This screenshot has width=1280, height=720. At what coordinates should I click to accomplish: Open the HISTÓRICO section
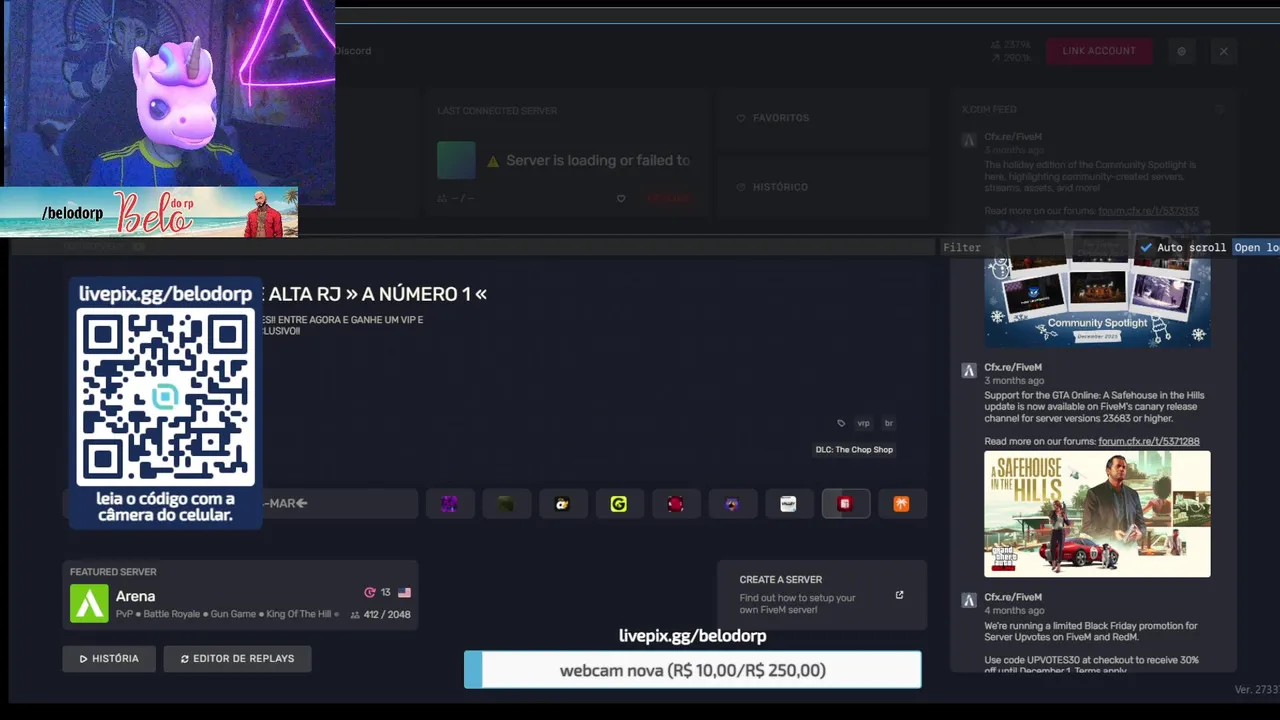point(822,187)
